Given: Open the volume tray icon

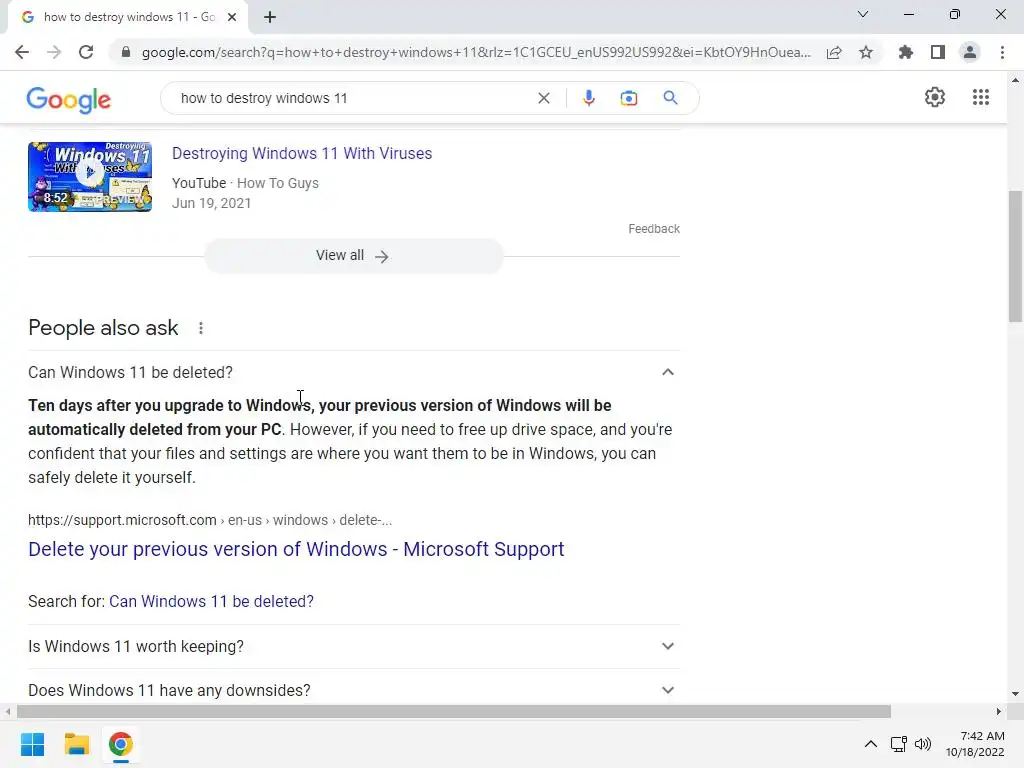Looking at the screenshot, I should click(x=923, y=743).
